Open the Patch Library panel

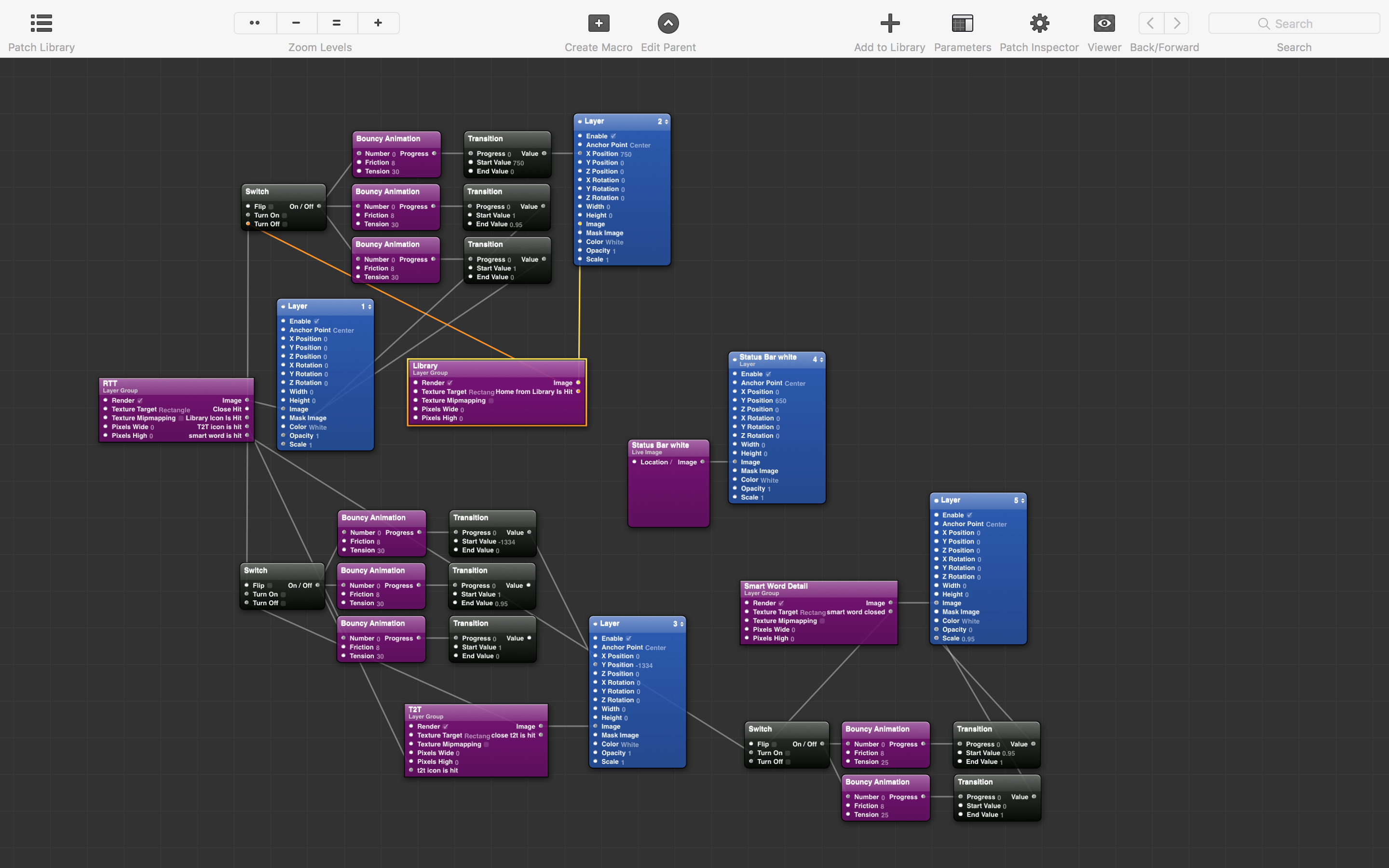(x=41, y=24)
